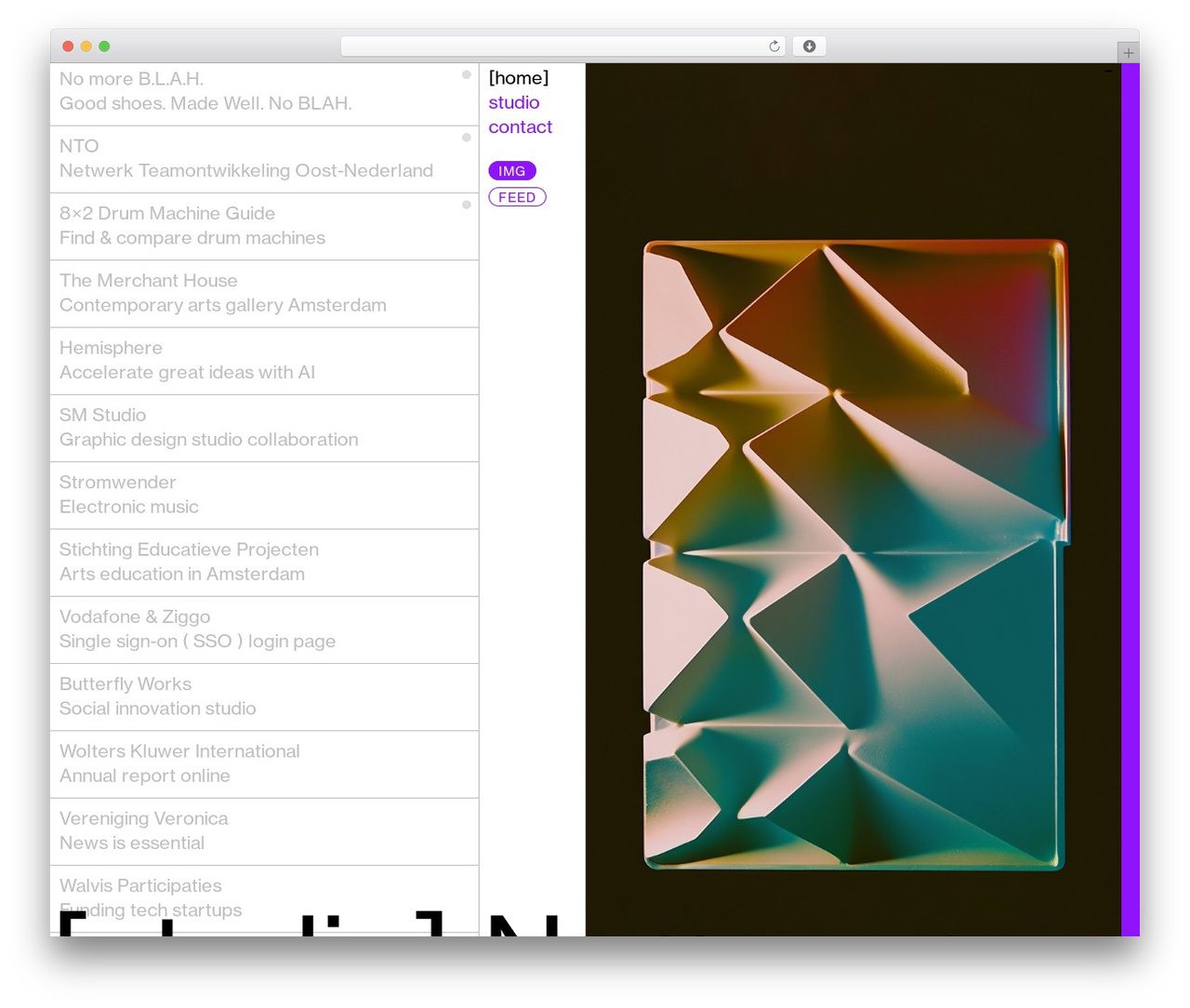Switch to IMG view mode
1190x1008 pixels.
tap(512, 171)
